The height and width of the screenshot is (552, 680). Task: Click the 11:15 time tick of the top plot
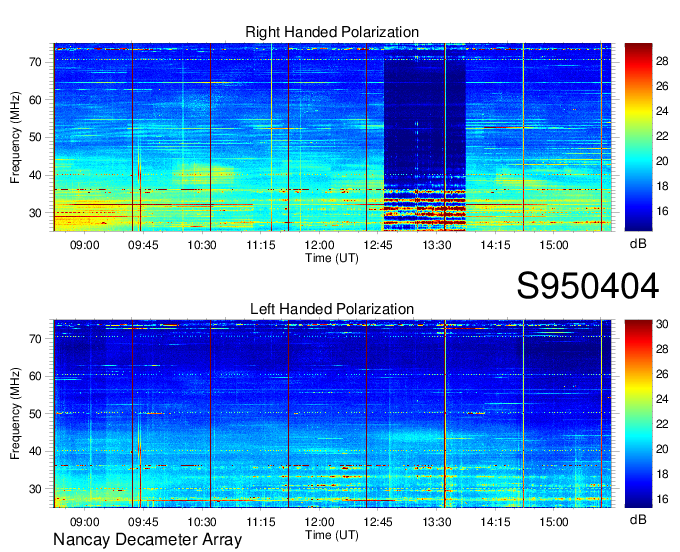261,245
